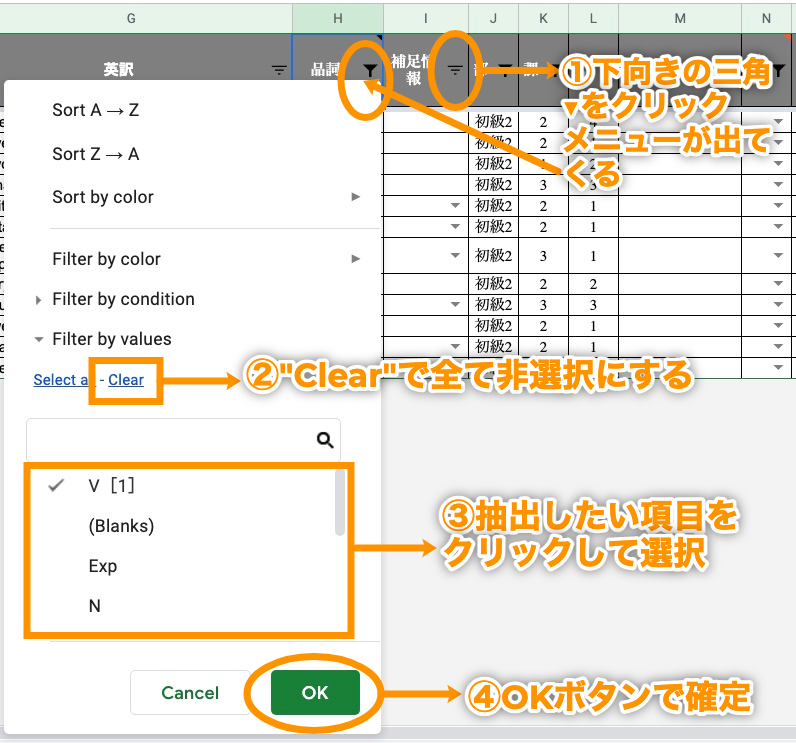Click the filter icon in 品詞 header
796x743 pixels.
coord(371,70)
